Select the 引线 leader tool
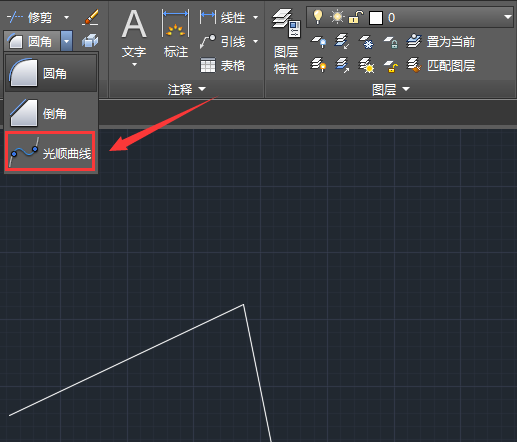This screenshot has height=442, width=517. pos(223,42)
